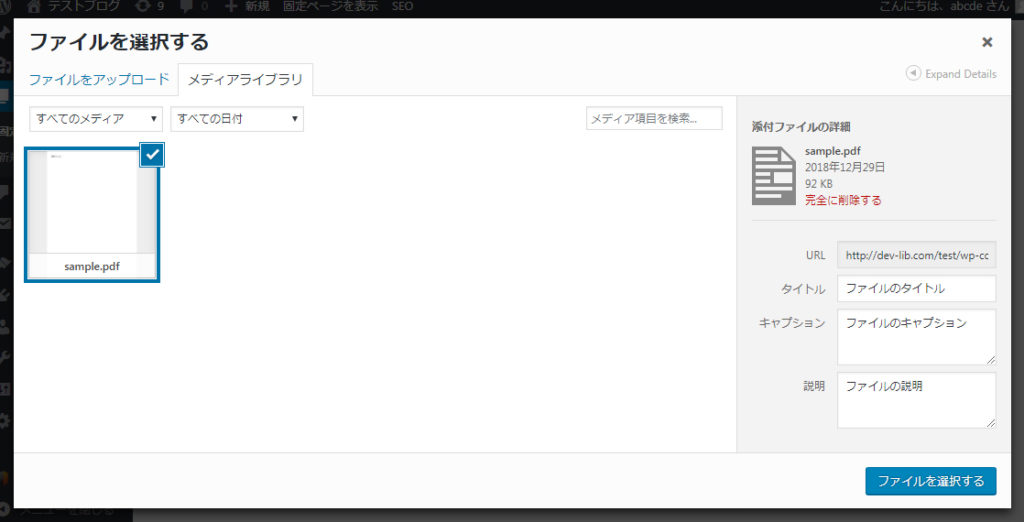Click the plus icon for 新規
The height and width of the screenshot is (522, 1024).
point(232,7)
